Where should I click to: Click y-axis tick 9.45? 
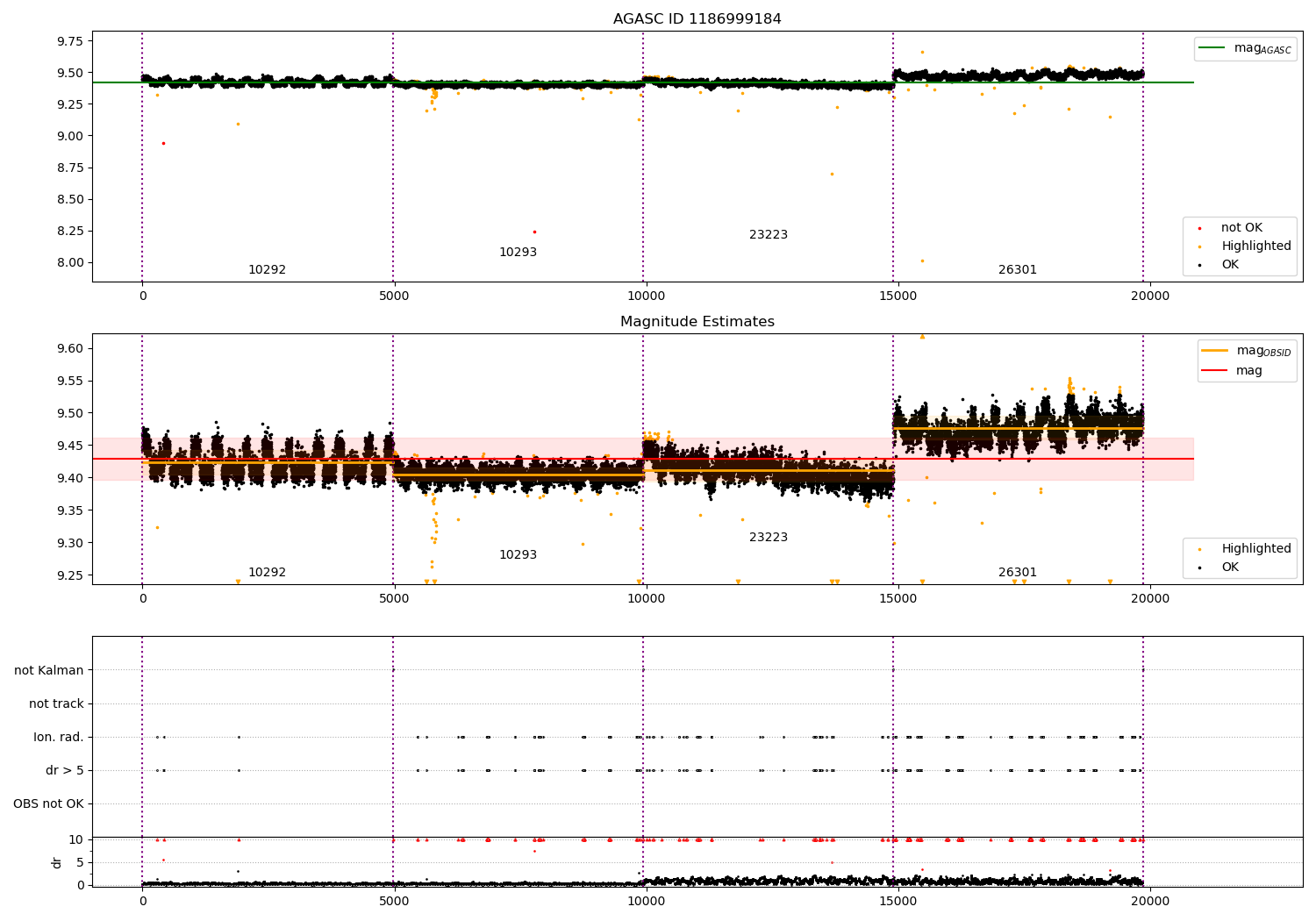(69, 446)
